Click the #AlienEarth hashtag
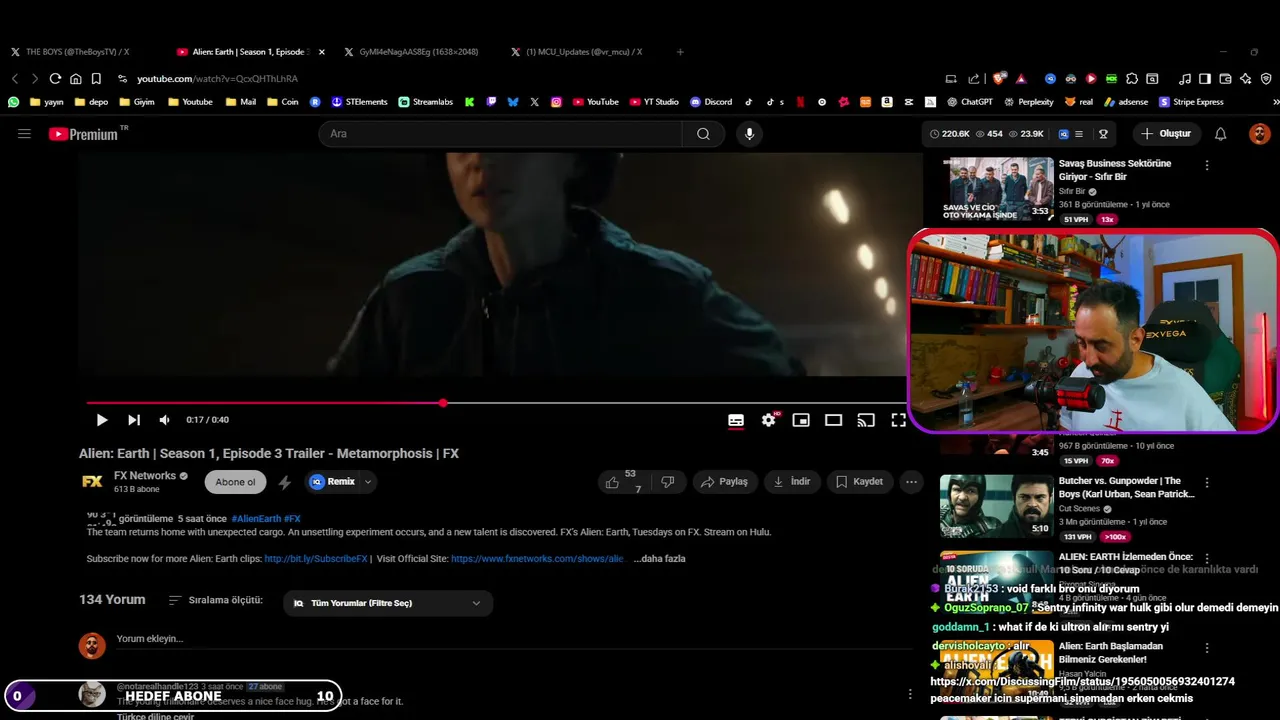 coord(256,519)
